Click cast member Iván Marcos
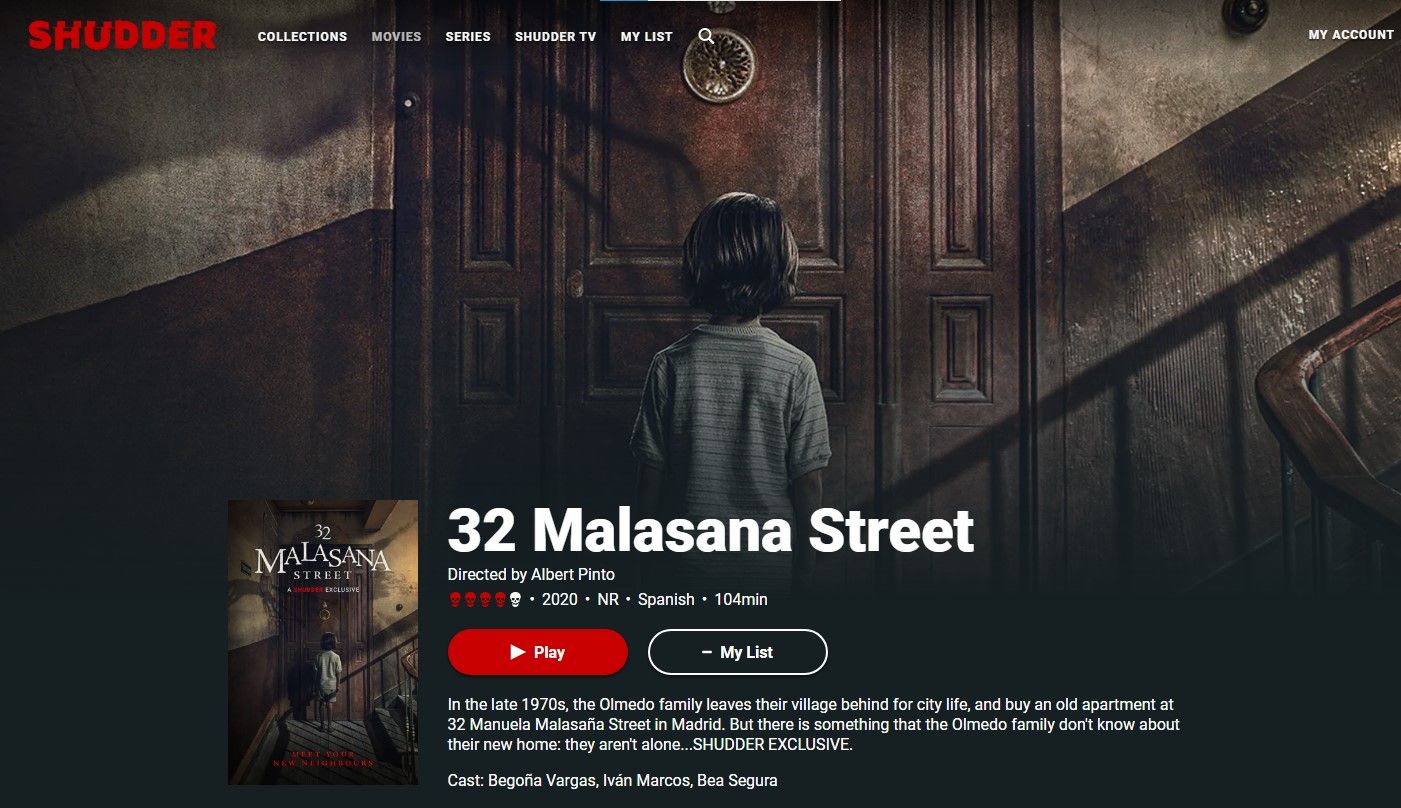1401x808 pixels. click(x=643, y=780)
